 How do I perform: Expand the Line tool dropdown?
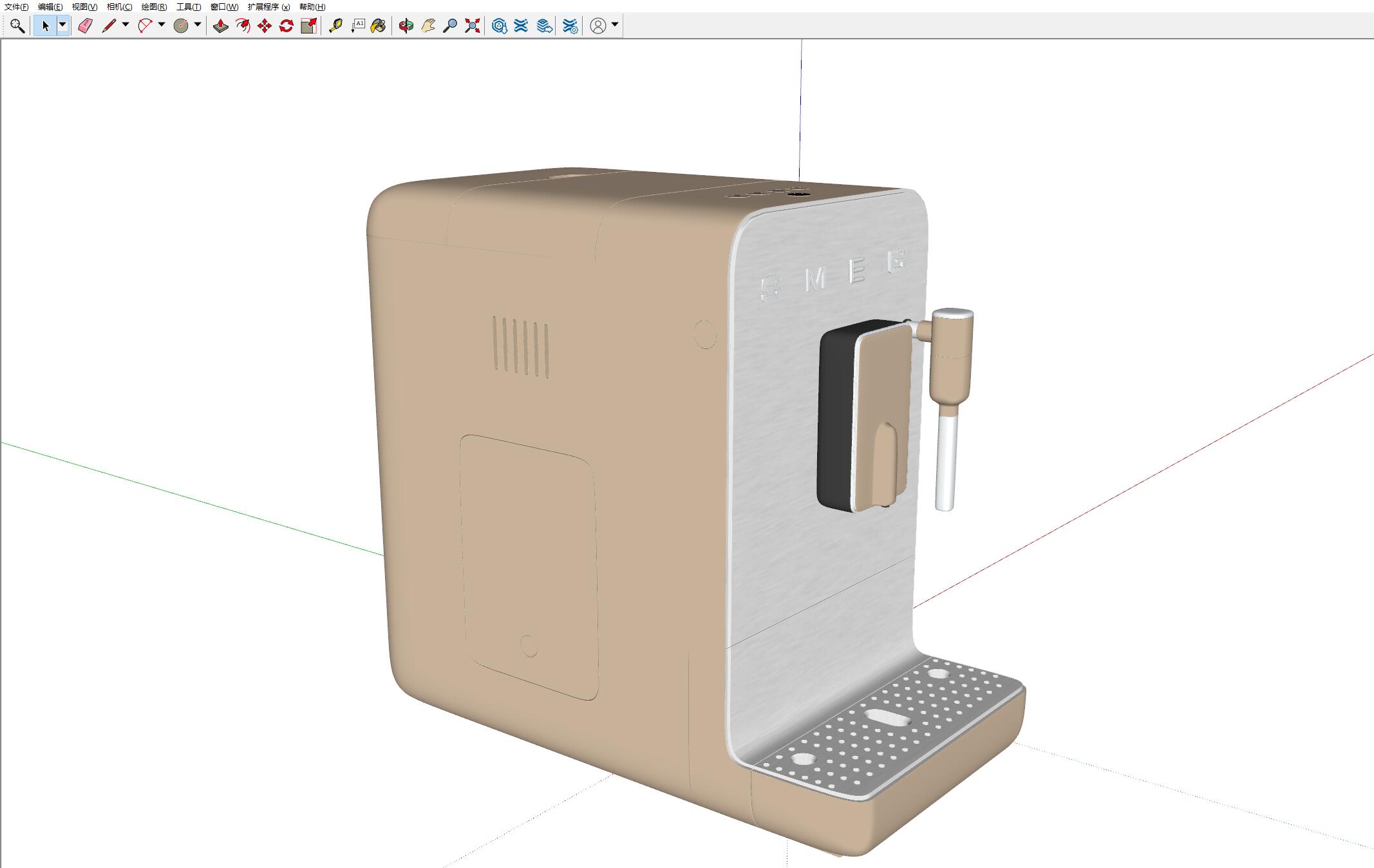point(126,25)
